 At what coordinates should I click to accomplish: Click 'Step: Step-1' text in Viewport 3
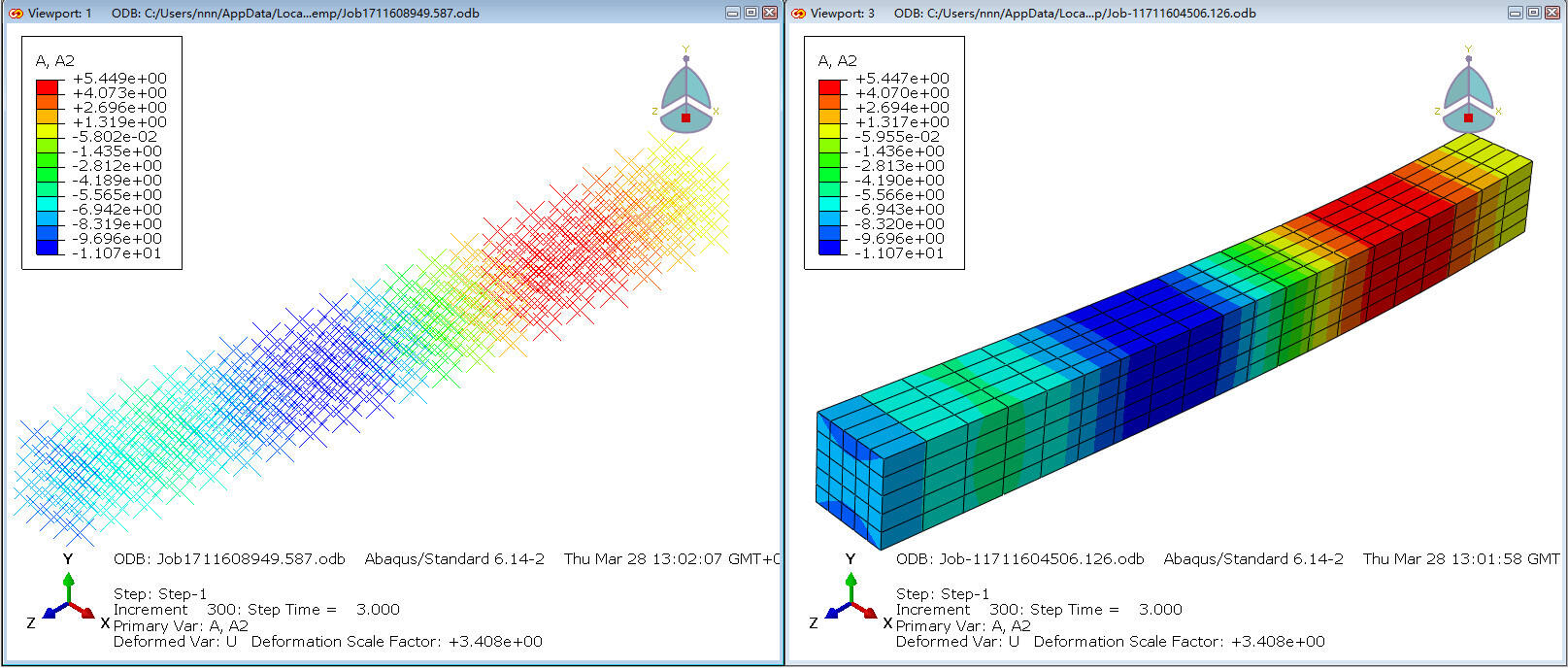pyautogui.click(x=943, y=594)
